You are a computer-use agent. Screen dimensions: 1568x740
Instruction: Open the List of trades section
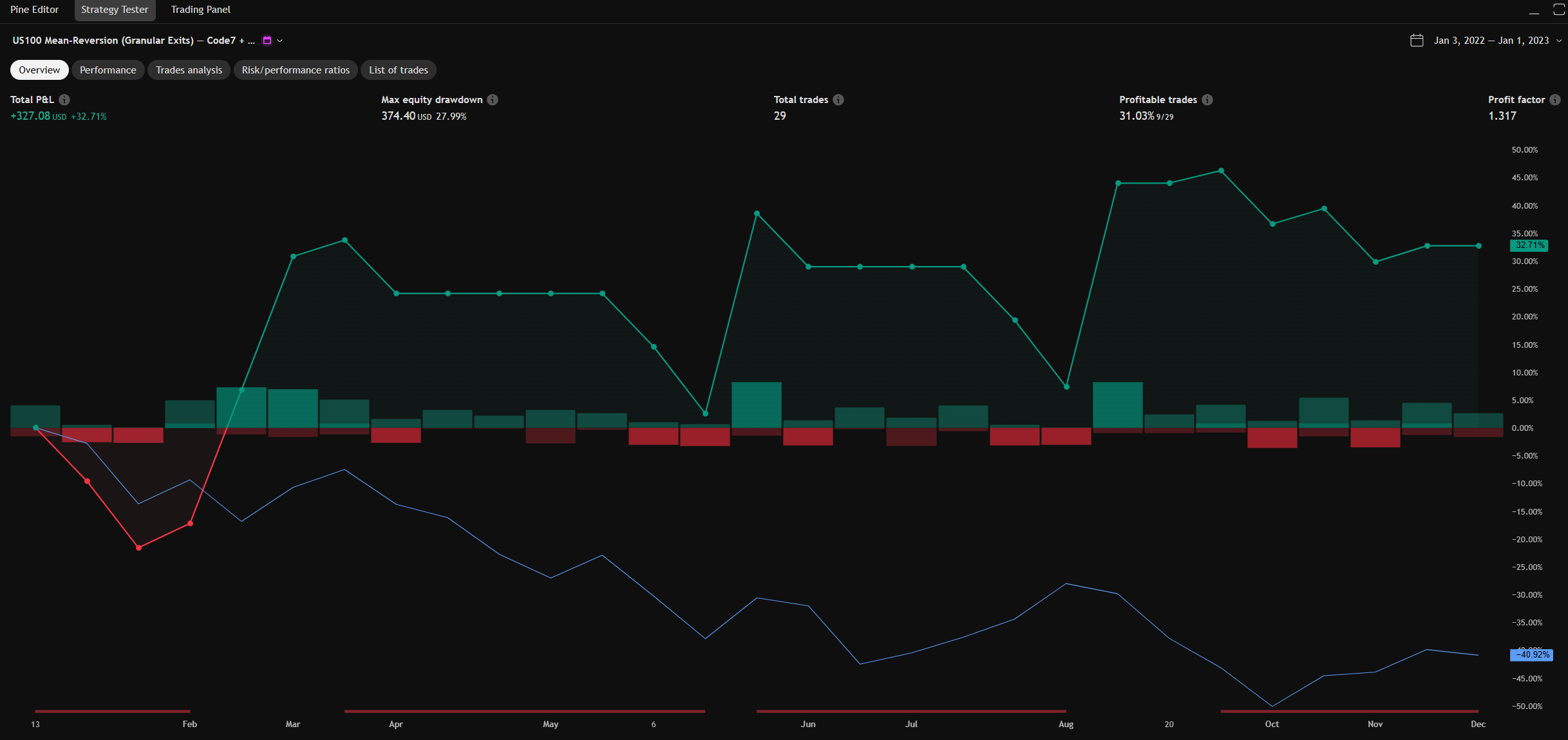click(x=398, y=70)
